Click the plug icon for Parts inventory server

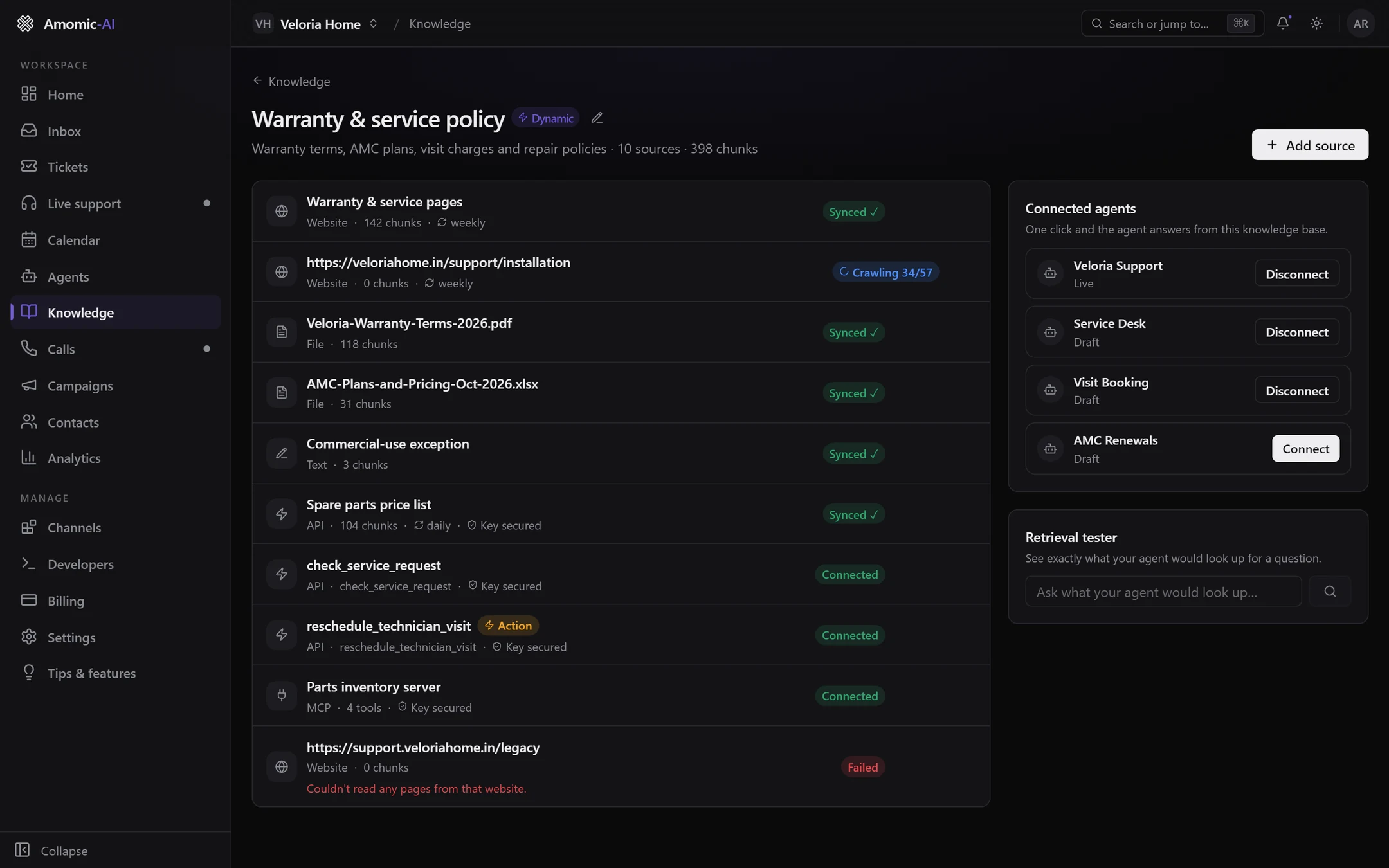point(282,695)
